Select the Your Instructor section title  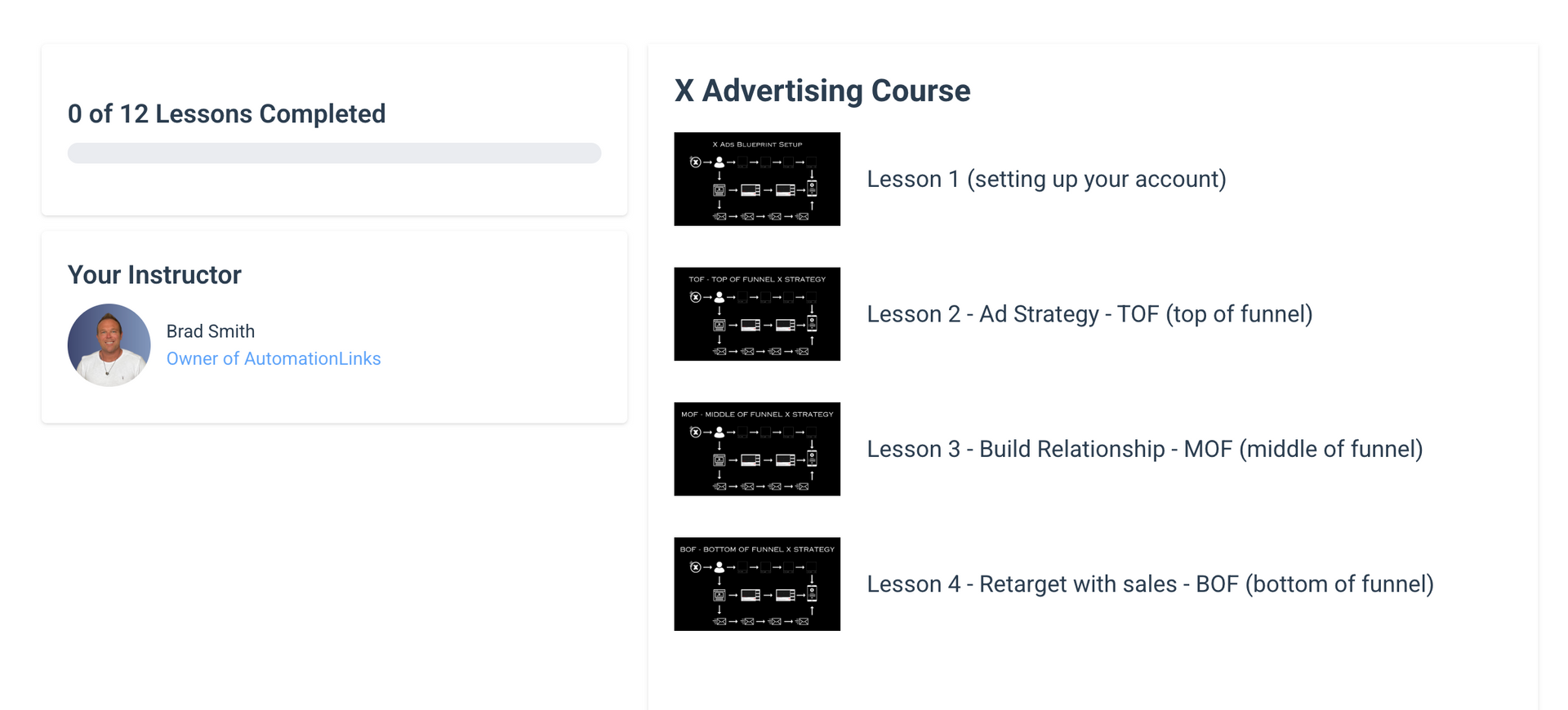(154, 275)
